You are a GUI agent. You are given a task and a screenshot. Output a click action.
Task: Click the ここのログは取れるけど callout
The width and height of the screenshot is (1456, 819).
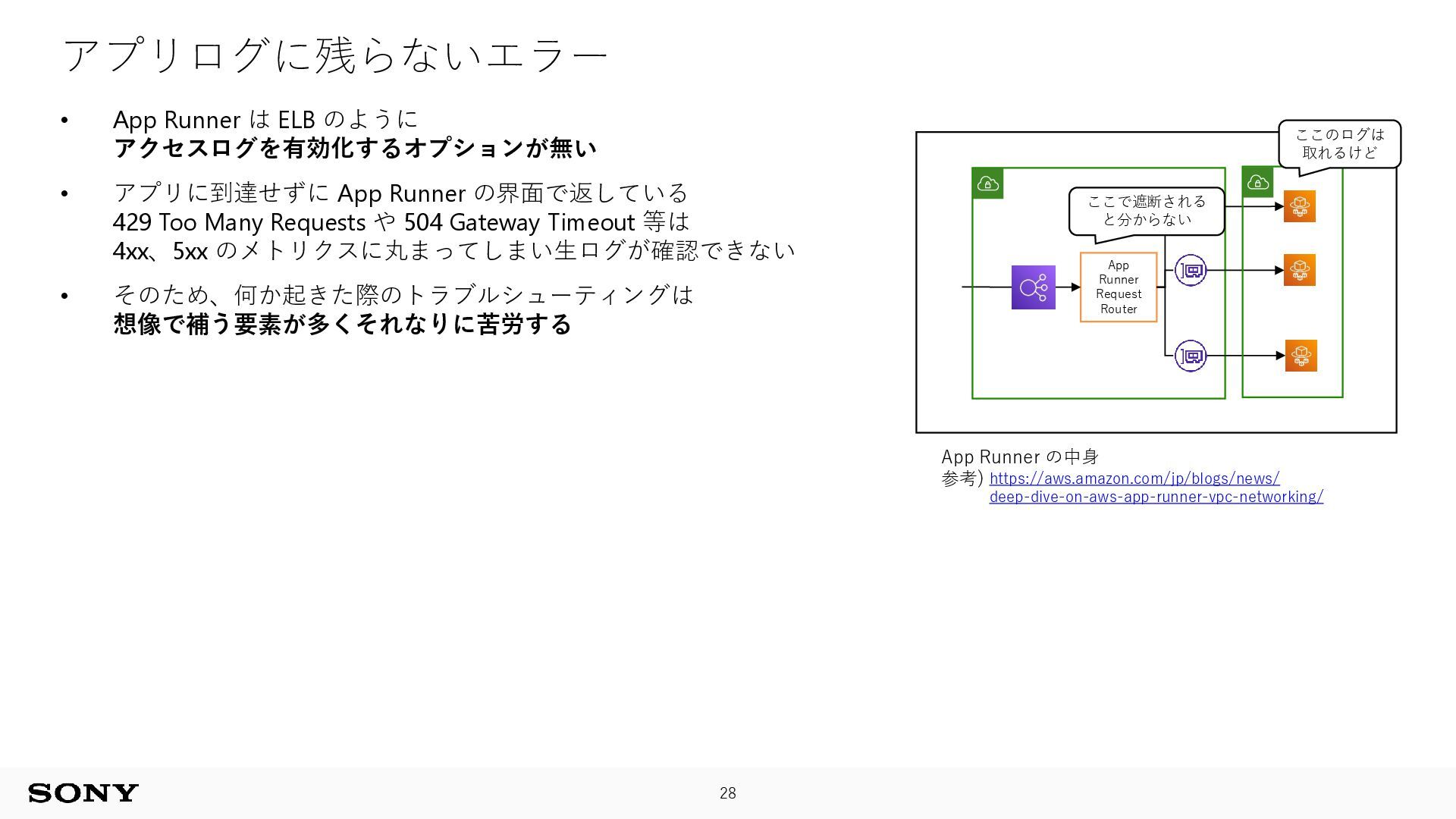pos(1340,143)
